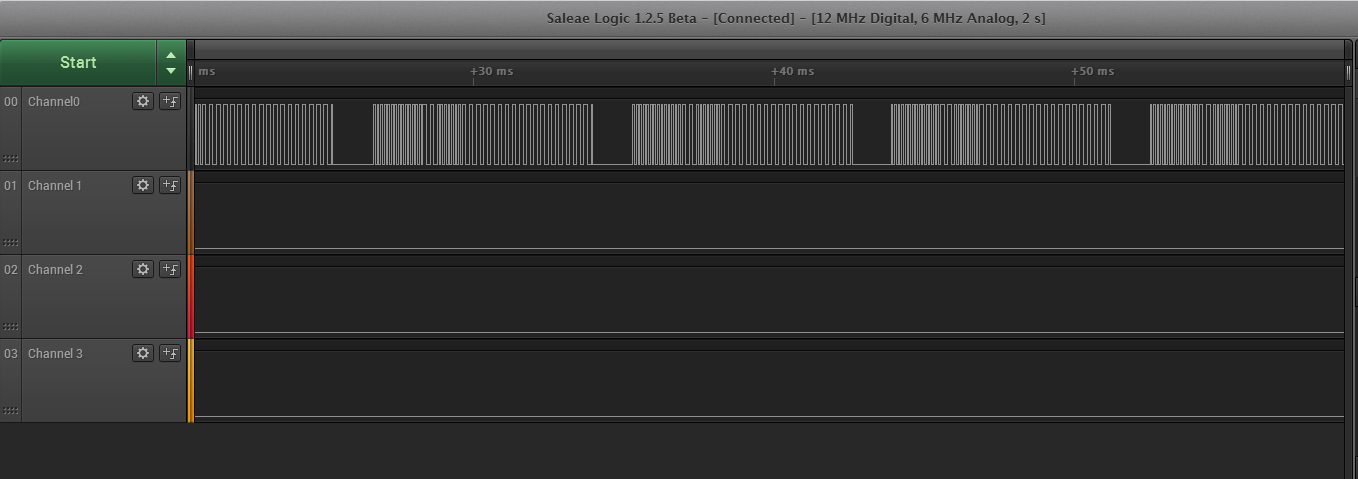Click channel index 01 label

click(x=11, y=185)
